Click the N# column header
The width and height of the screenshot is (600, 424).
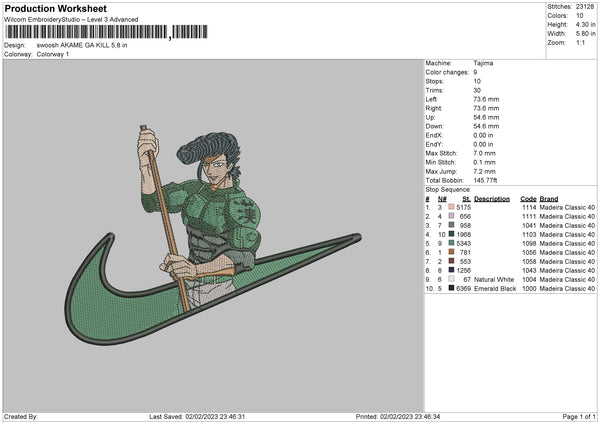coord(442,198)
